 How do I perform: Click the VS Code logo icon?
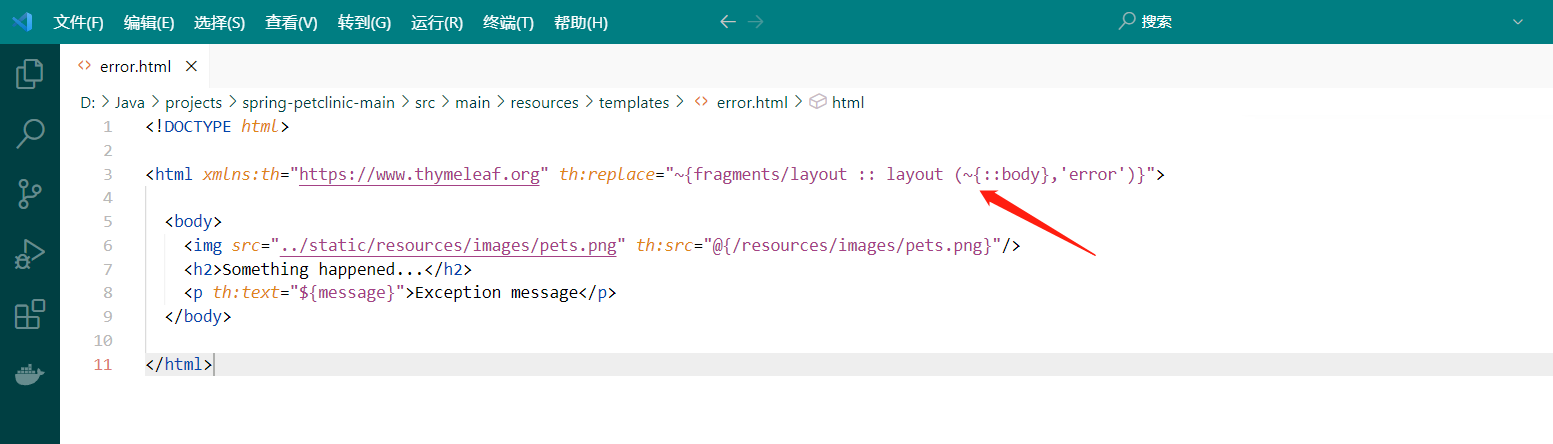pos(23,22)
